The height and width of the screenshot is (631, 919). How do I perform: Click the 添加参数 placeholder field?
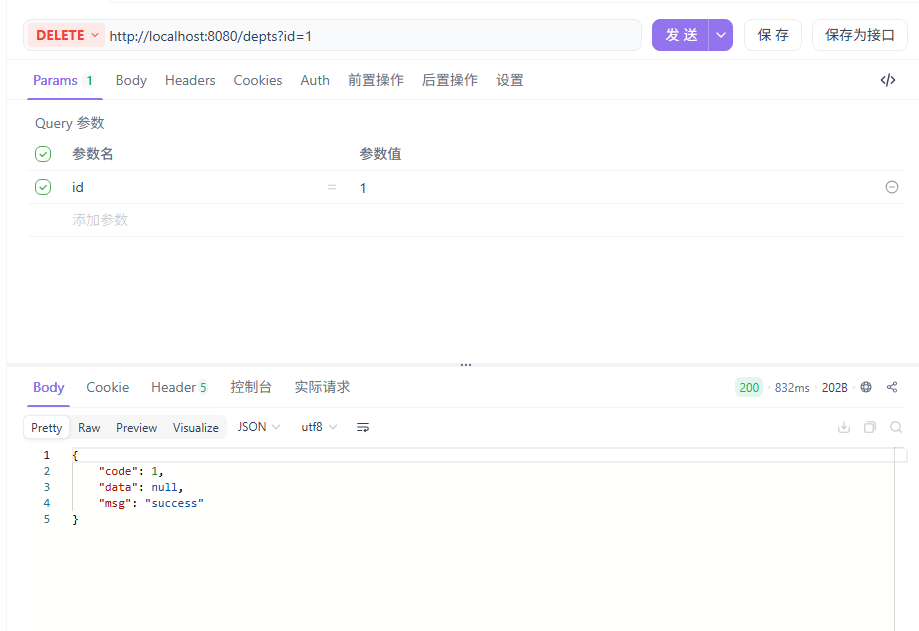[x=100, y=220]
